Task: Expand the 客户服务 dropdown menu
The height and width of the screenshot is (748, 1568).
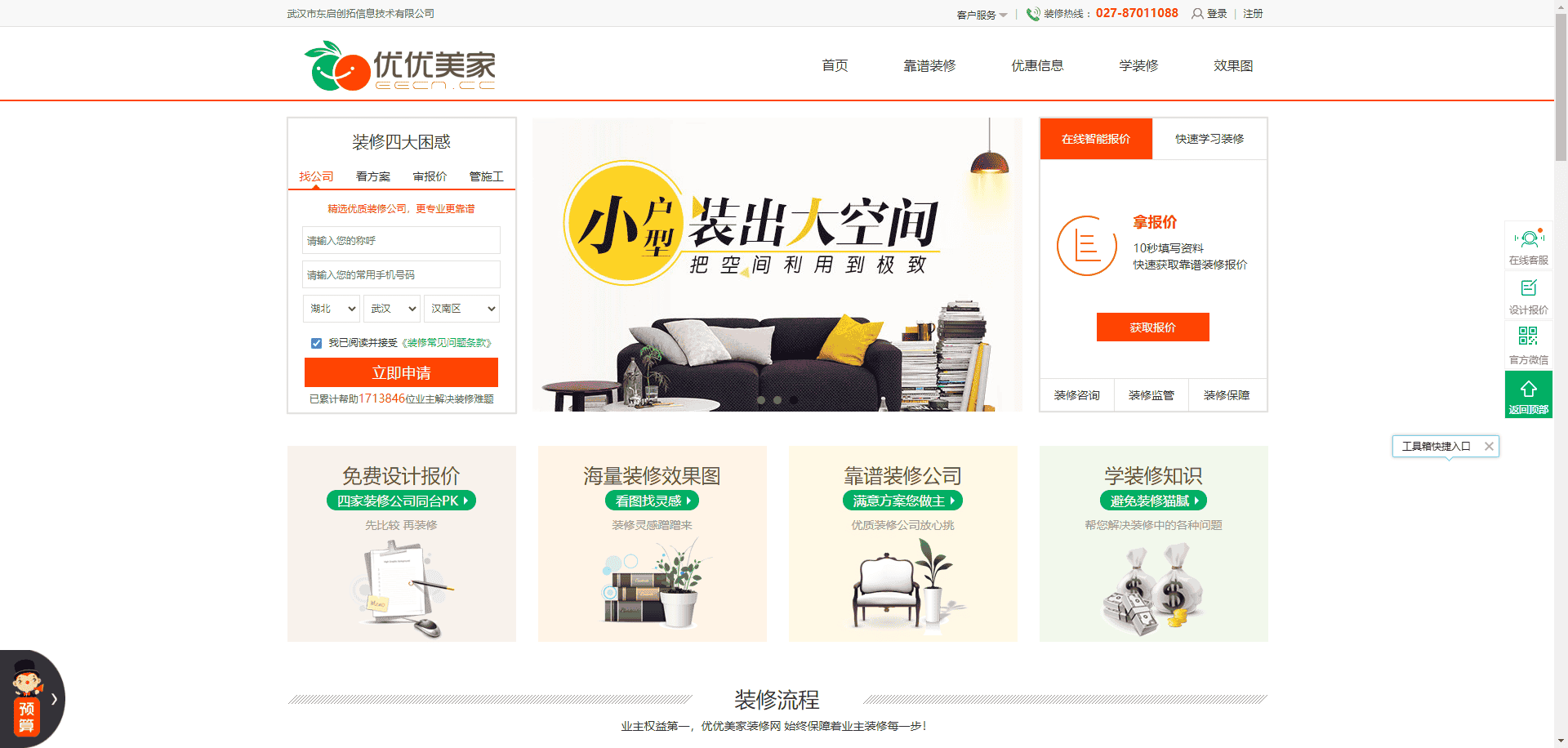Action: tap(982, 15)
